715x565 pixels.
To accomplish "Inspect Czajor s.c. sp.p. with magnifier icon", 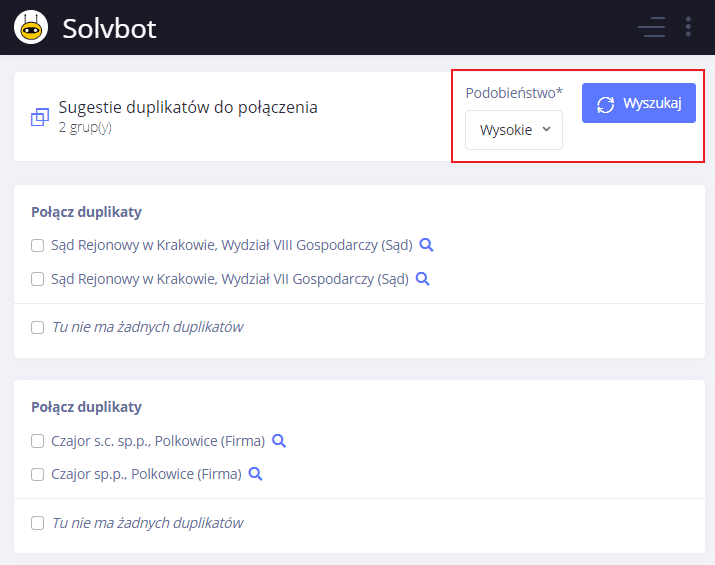I will 279,441.
